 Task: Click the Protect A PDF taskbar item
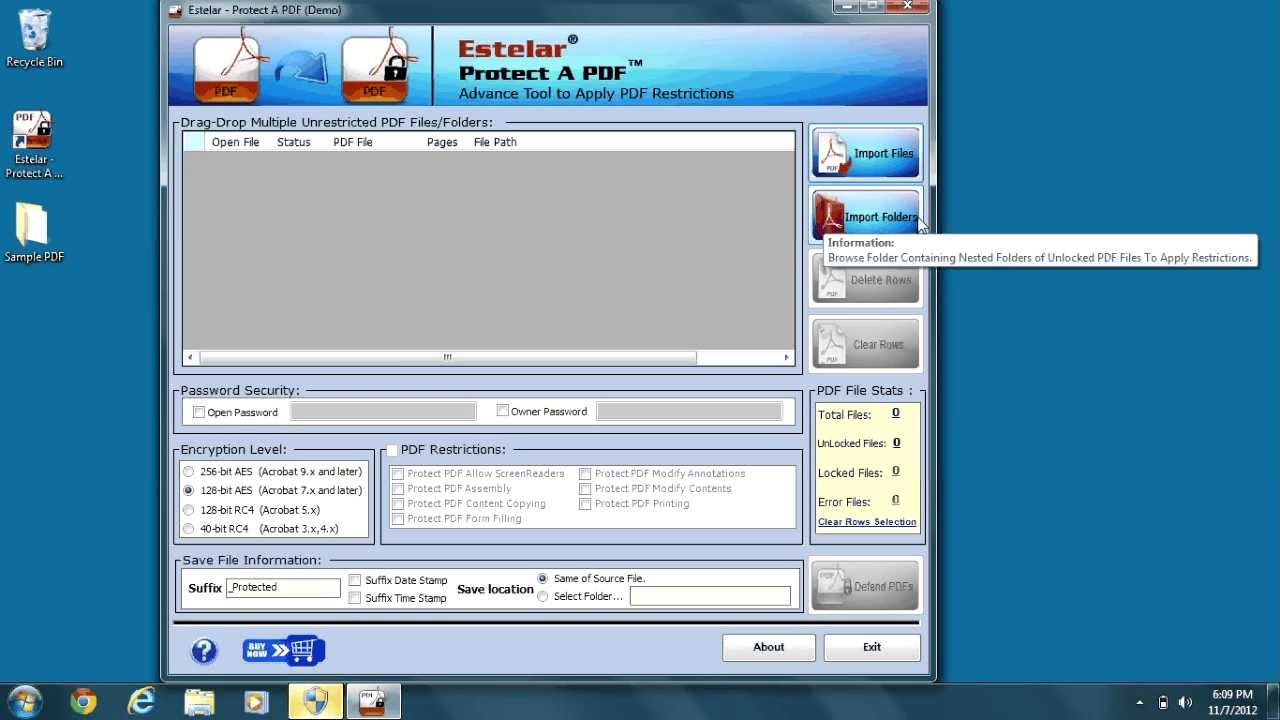click(373, 702)
